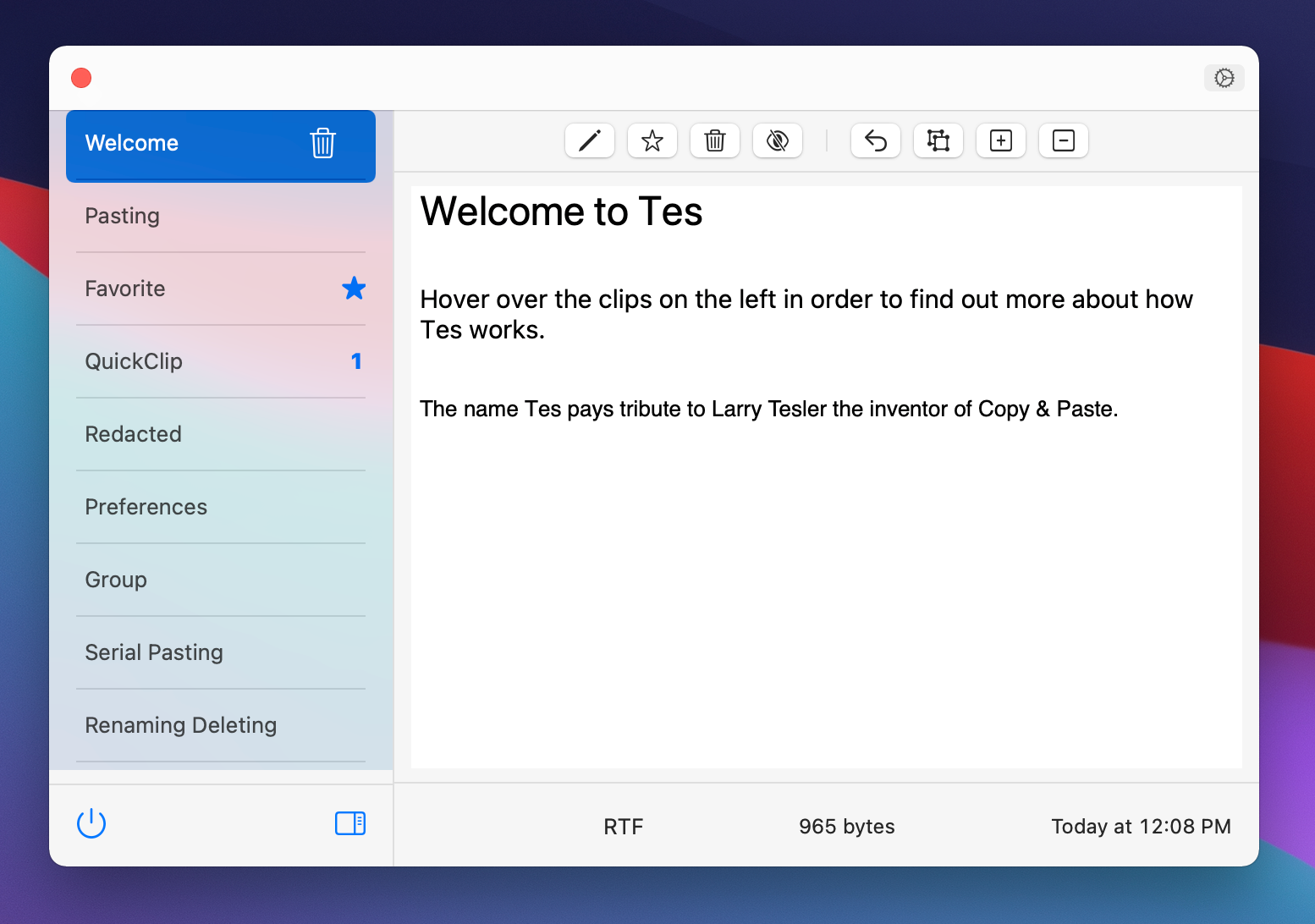The width and height of the screenshot is (1315, 924).
Task: Click the plus square icon
Action: [1001, 140]
